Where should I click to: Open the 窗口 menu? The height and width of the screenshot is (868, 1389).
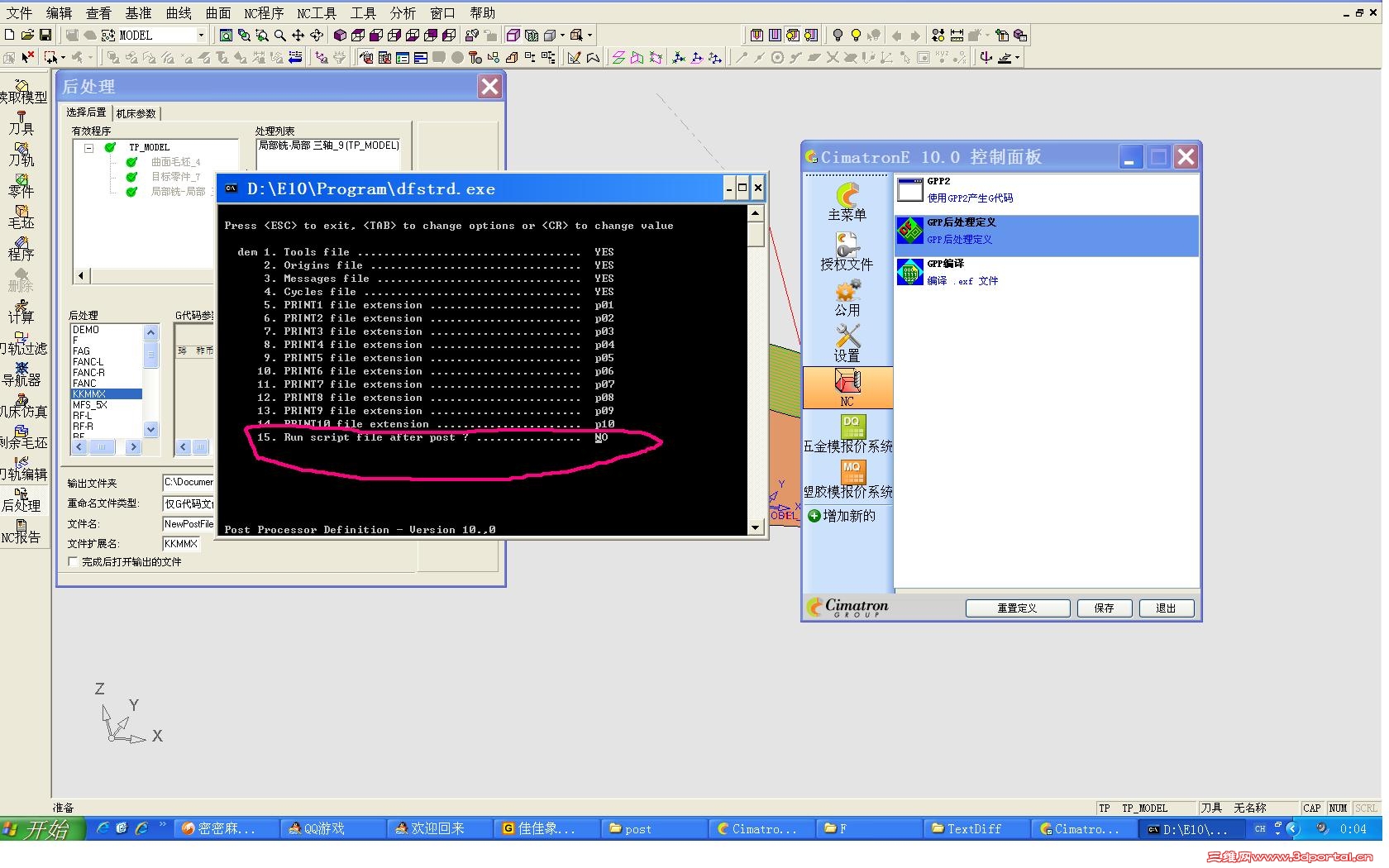[442, 12]
